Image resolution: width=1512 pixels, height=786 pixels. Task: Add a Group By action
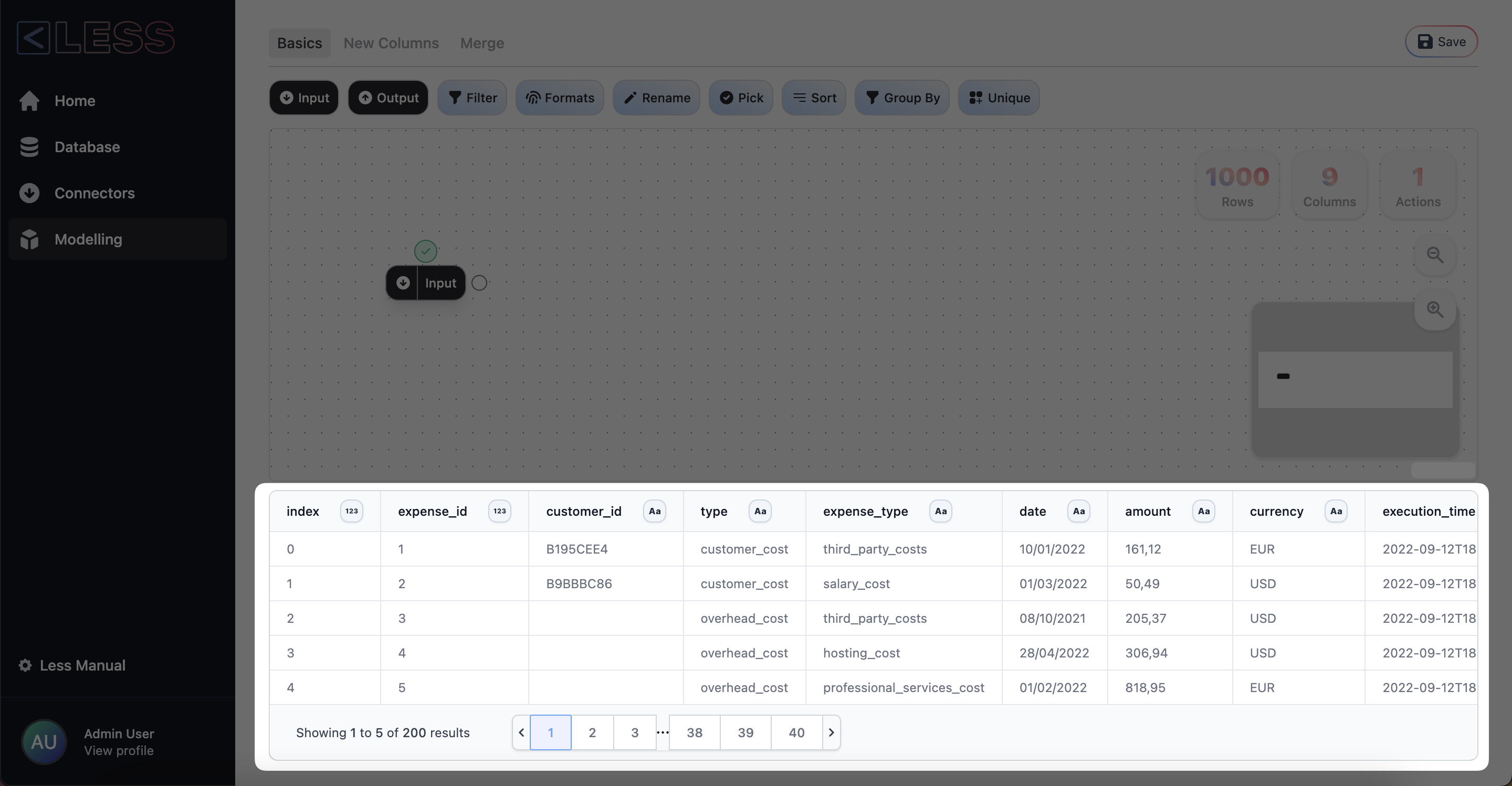click(x=902, y=98)
